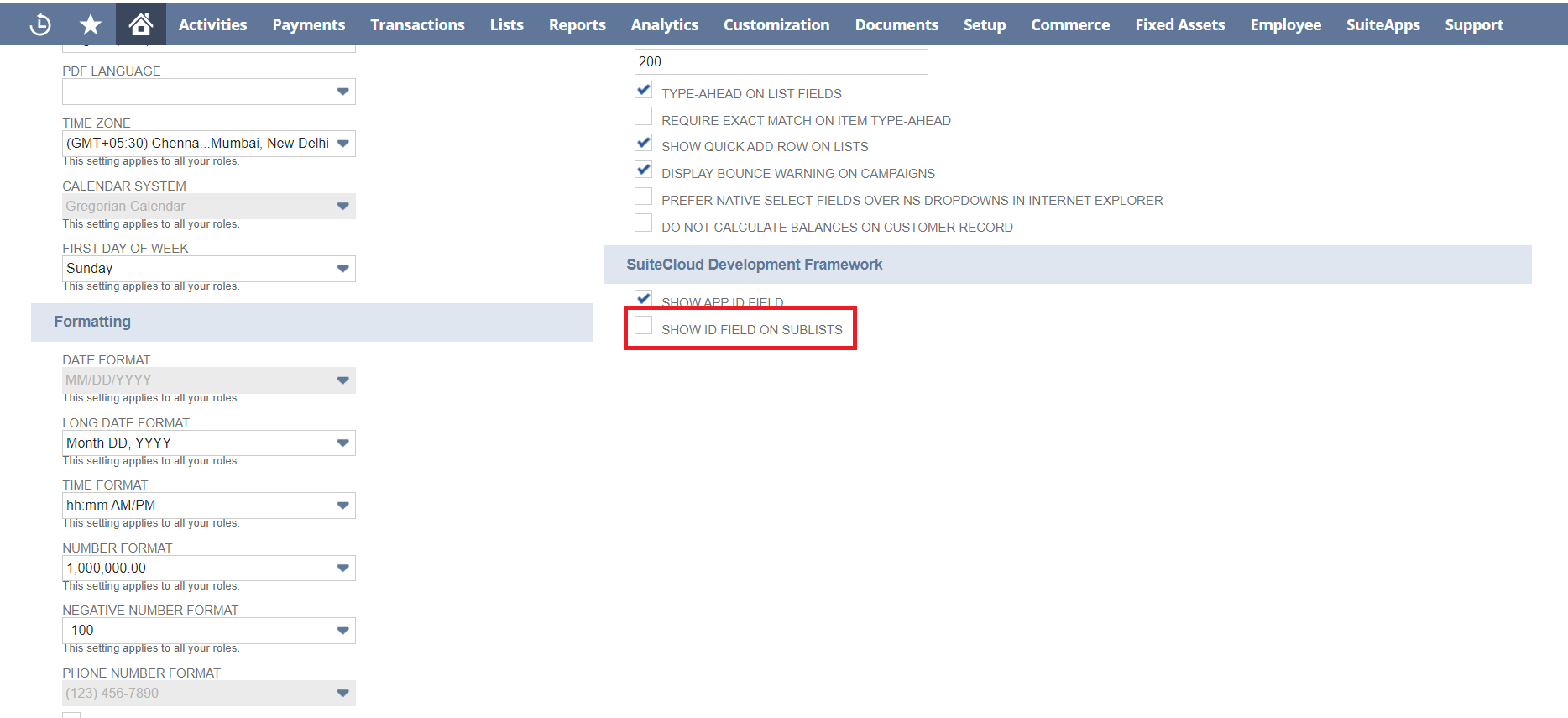Open the PDF Language dropdown
Screen dimensions: 1568x718
tap(209, 92)
